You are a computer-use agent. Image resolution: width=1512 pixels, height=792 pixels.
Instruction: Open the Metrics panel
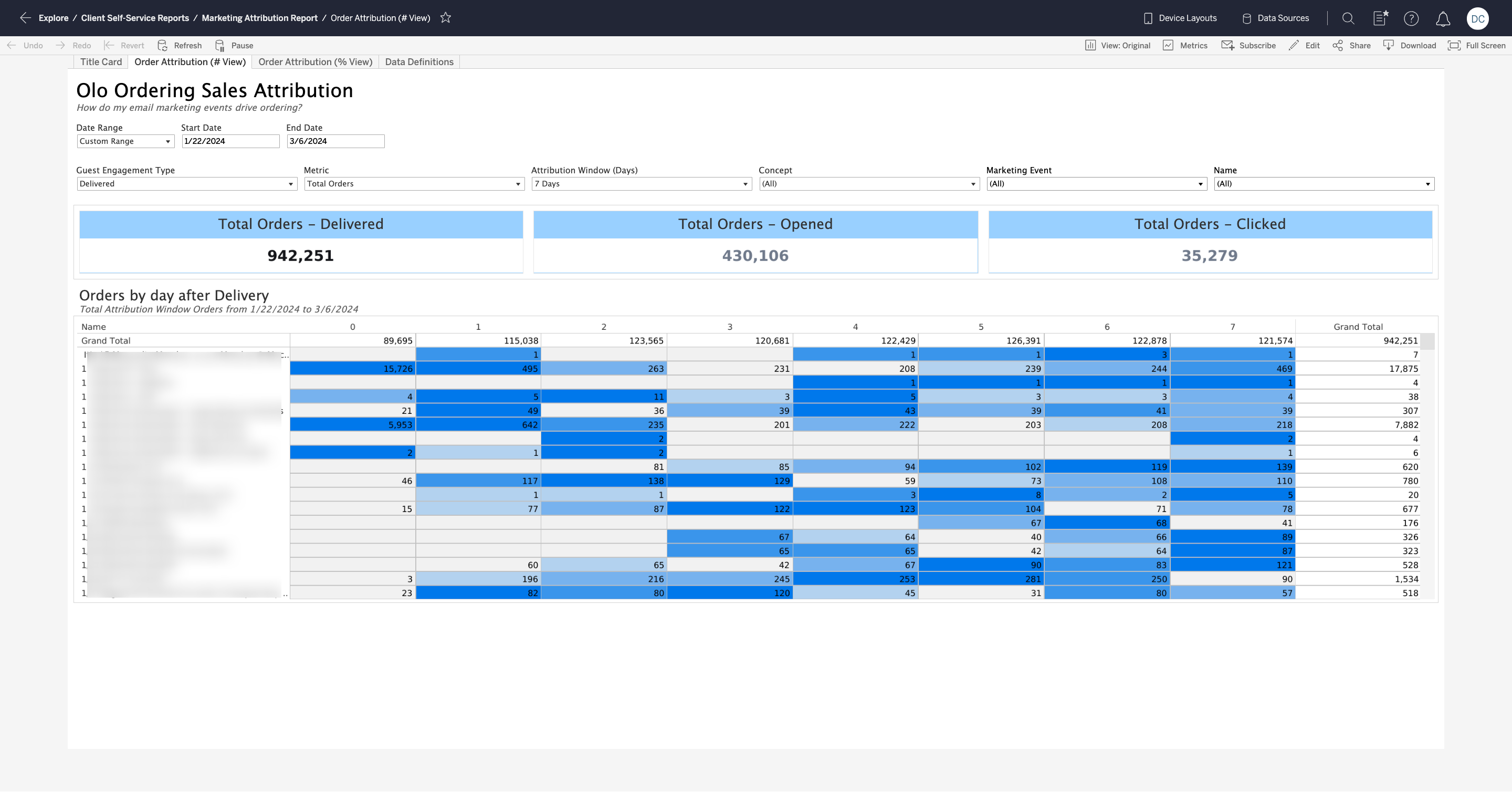coord(1185,45)
